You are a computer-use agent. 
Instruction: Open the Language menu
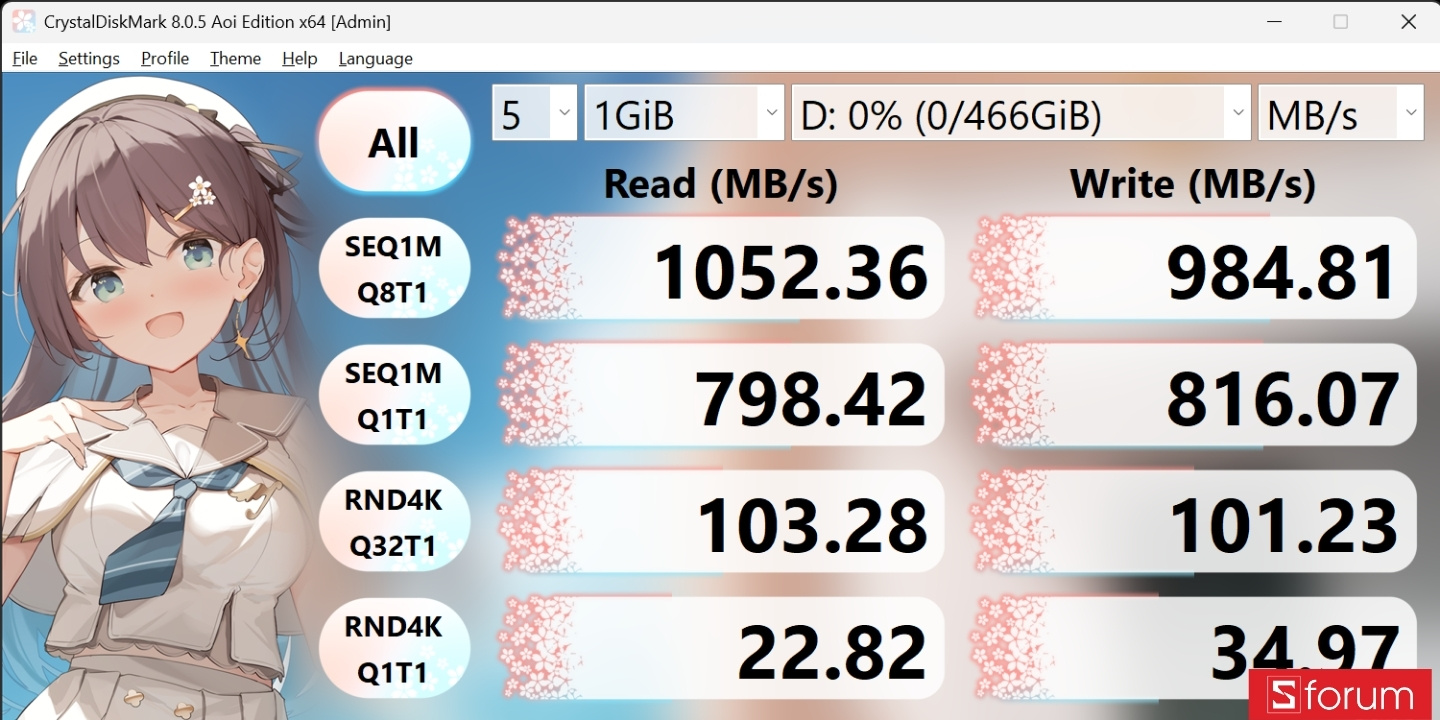coord(375,58)
